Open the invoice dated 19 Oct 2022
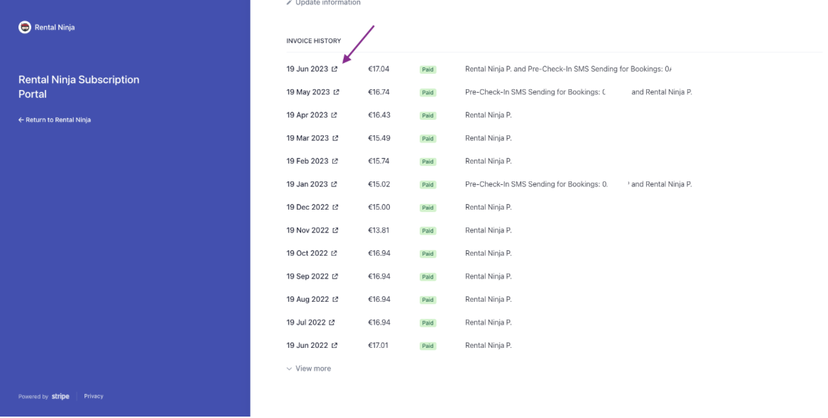 pos(307,253)
